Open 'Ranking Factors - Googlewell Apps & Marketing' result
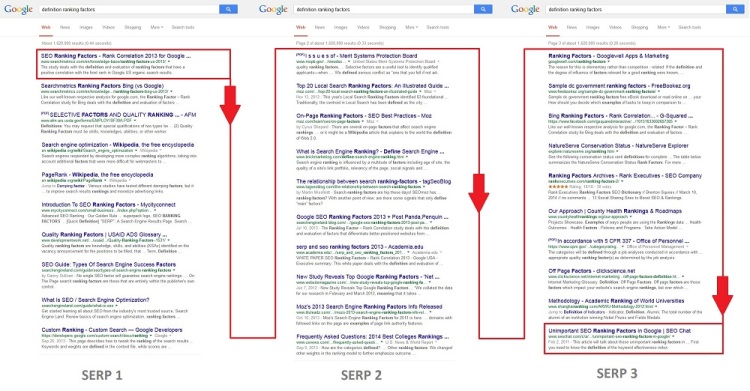 pos(608,56)
